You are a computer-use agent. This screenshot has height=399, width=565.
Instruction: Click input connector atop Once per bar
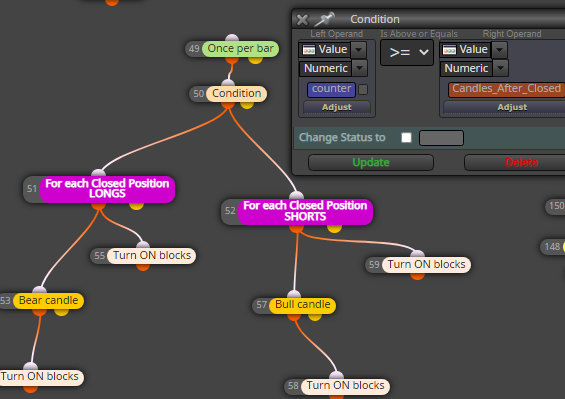click(x=232, y=37)
